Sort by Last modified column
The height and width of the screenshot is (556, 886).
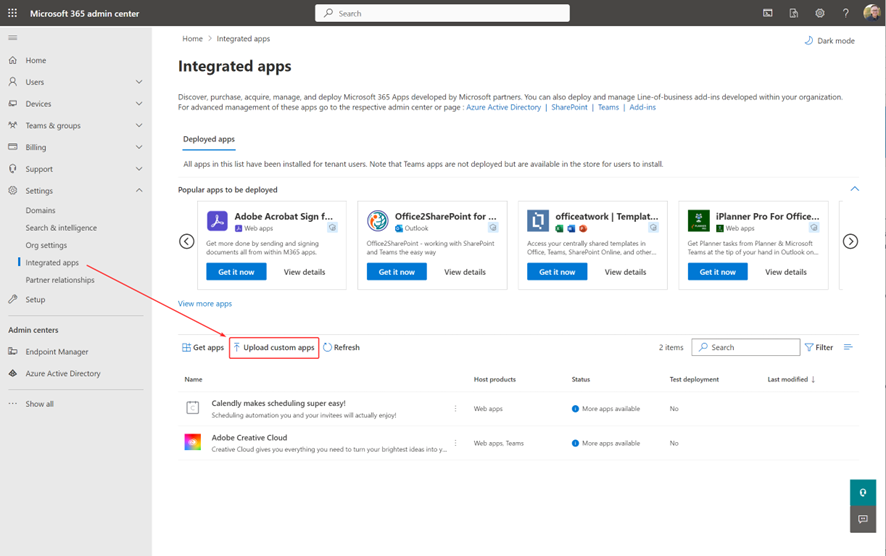pos(791,379)
